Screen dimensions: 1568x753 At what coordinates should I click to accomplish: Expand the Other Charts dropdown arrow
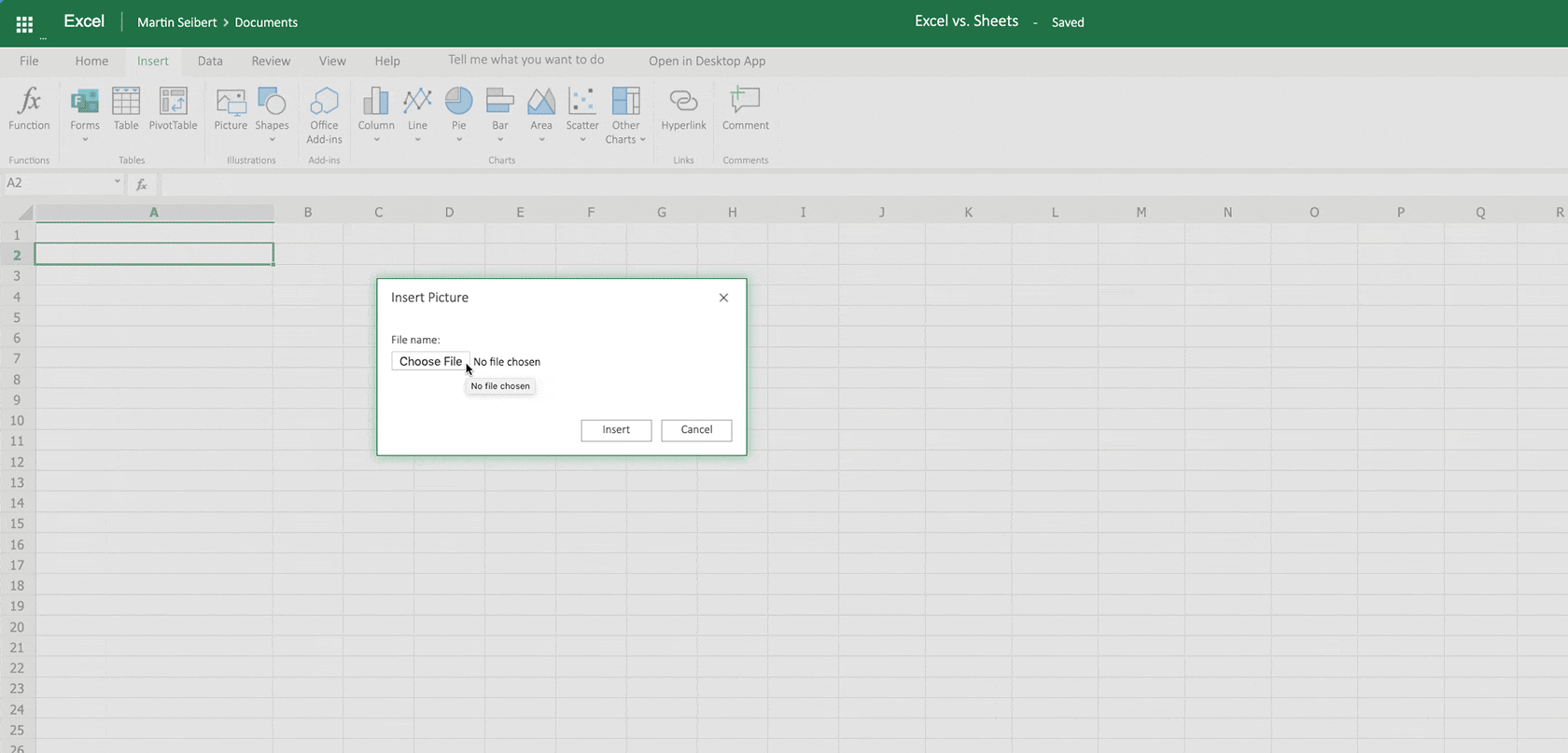pyautogui.click(x=643, y=140)
